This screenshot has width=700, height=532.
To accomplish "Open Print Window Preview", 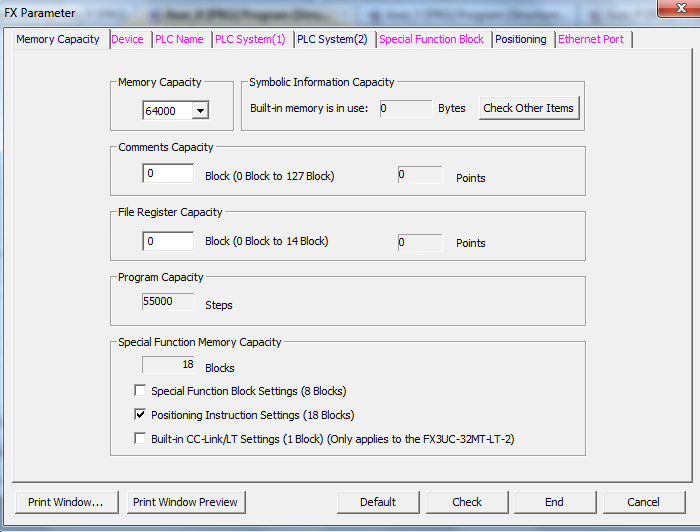I will pos(186,502).
